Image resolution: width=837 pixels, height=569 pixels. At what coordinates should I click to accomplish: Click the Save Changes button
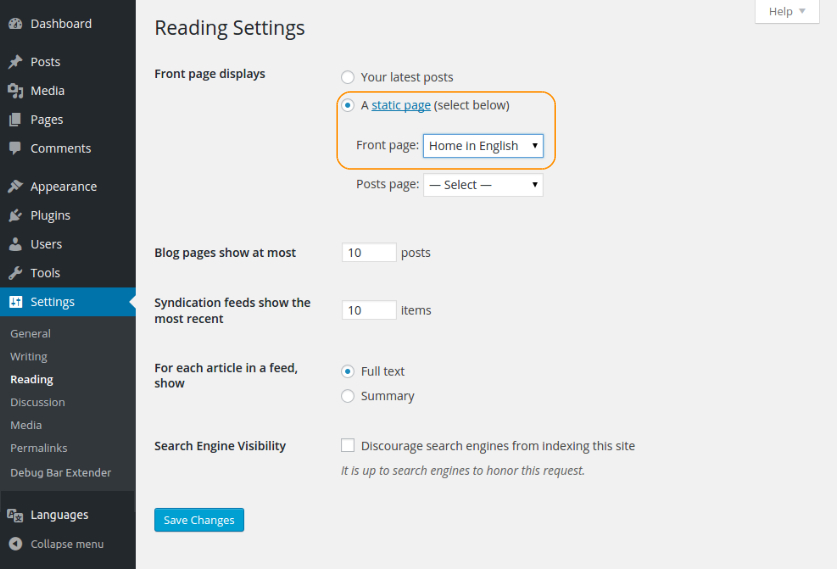click(x=199, y=520)
